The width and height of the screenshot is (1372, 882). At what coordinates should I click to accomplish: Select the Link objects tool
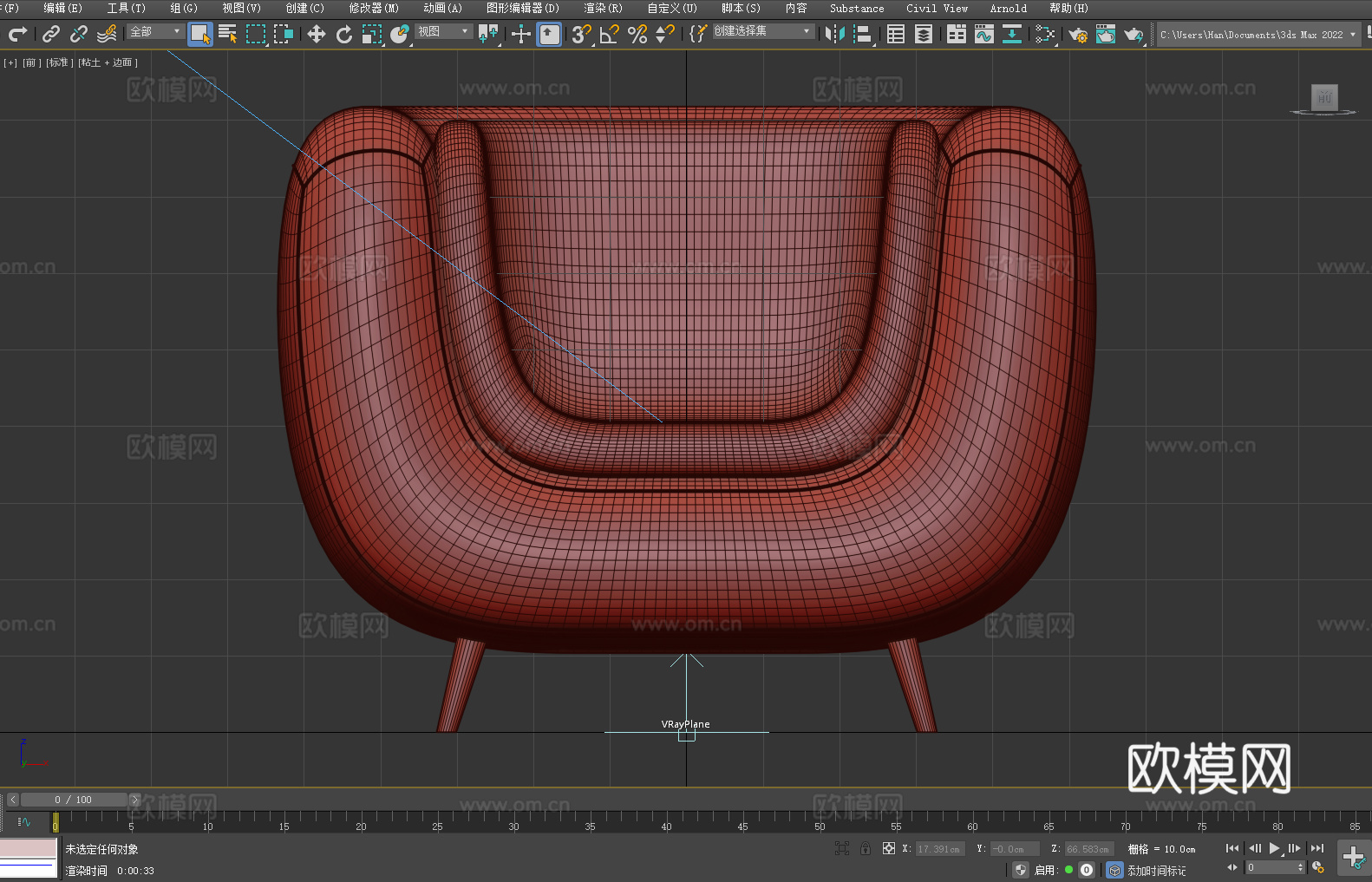tap(51, 34)
